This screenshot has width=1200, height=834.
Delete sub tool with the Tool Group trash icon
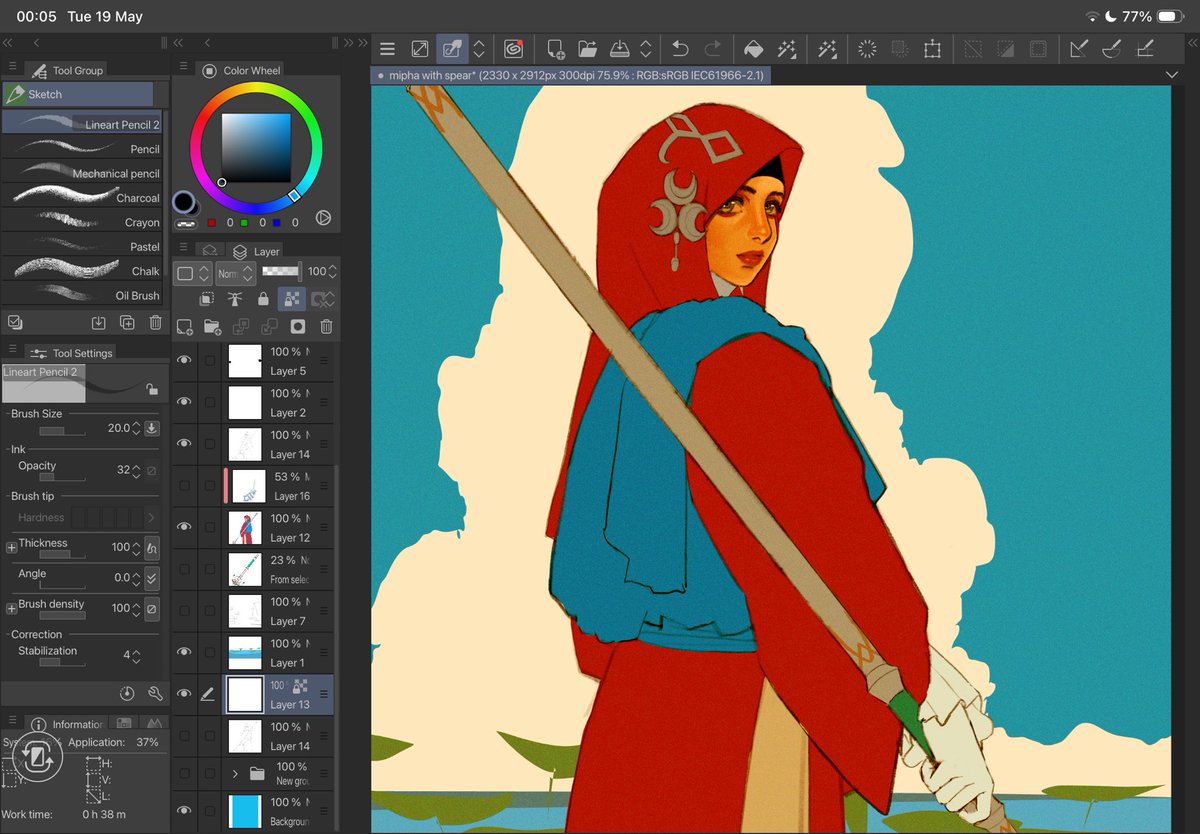[155, 322]
